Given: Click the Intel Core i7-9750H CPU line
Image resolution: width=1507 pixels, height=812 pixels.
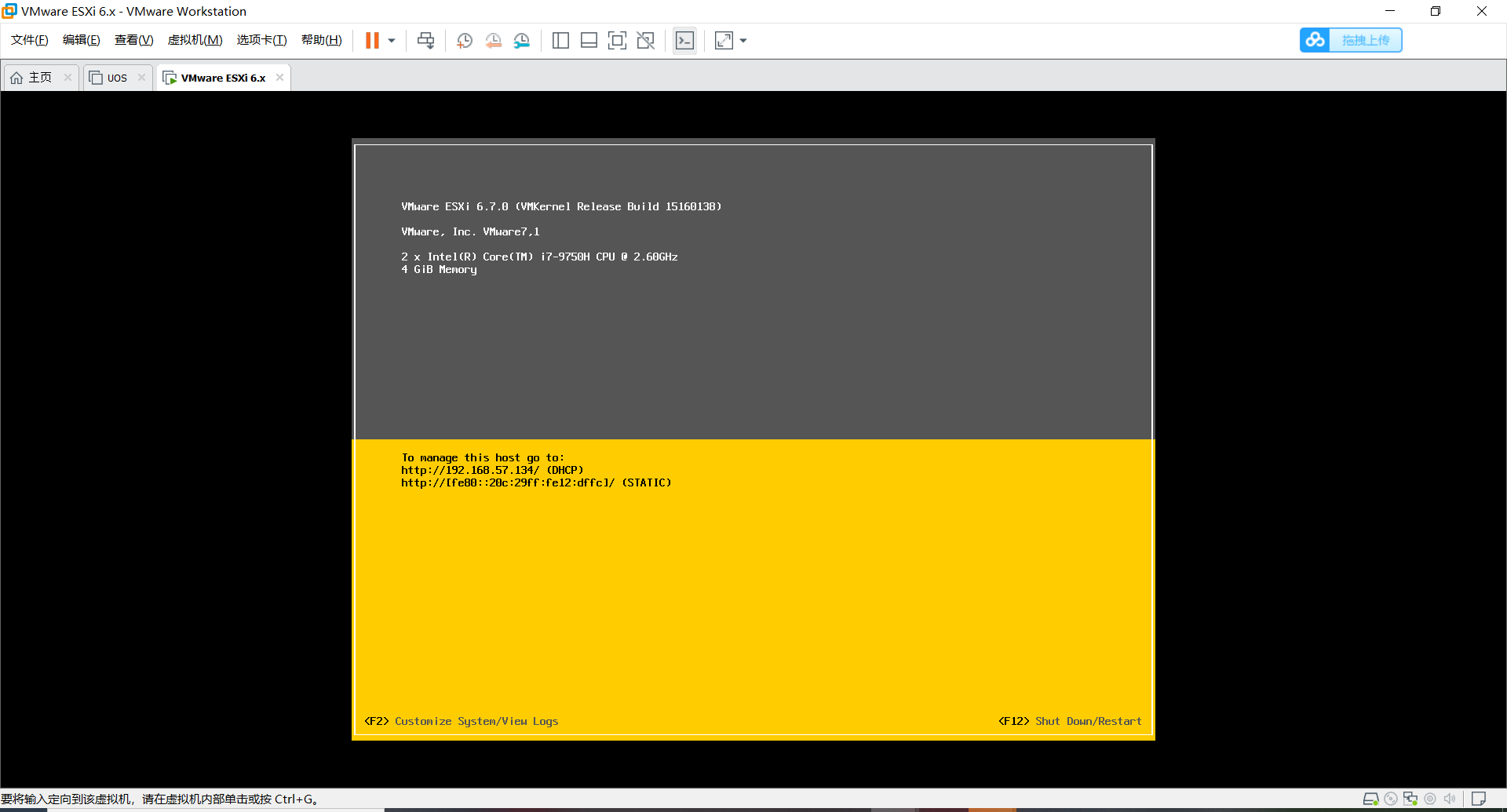Looking at the screenshot, I should point(539,257).
